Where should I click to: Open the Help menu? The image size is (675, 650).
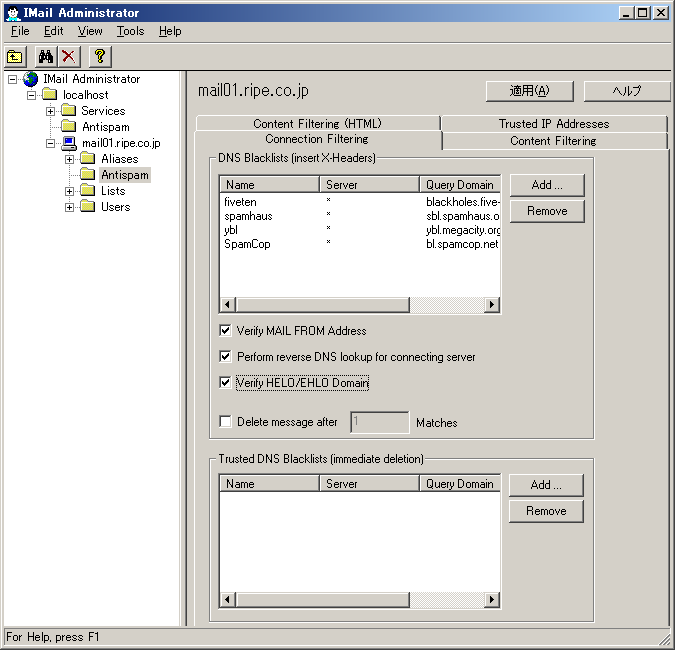(170, 31)
